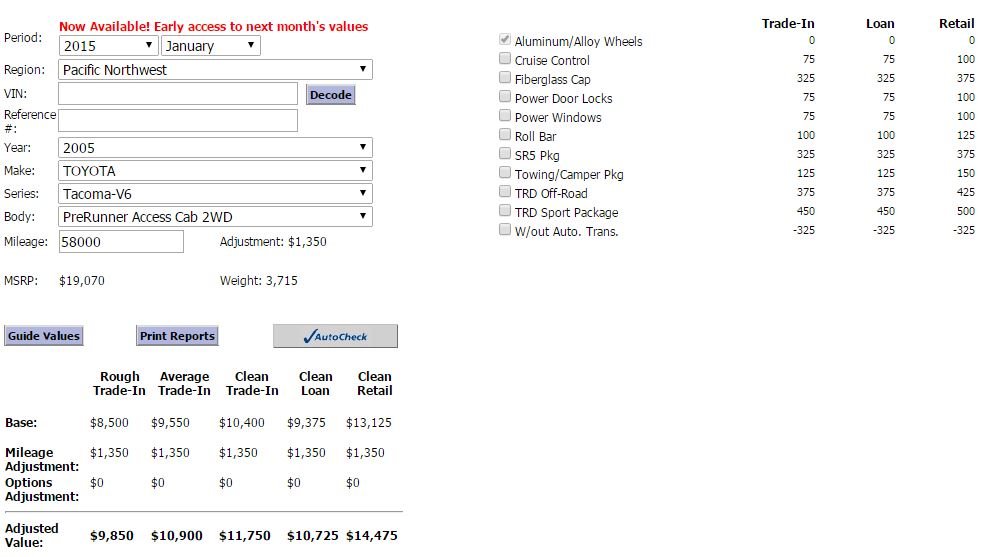Click the Adjustment: $1,350 text

[x=273, y=242]
